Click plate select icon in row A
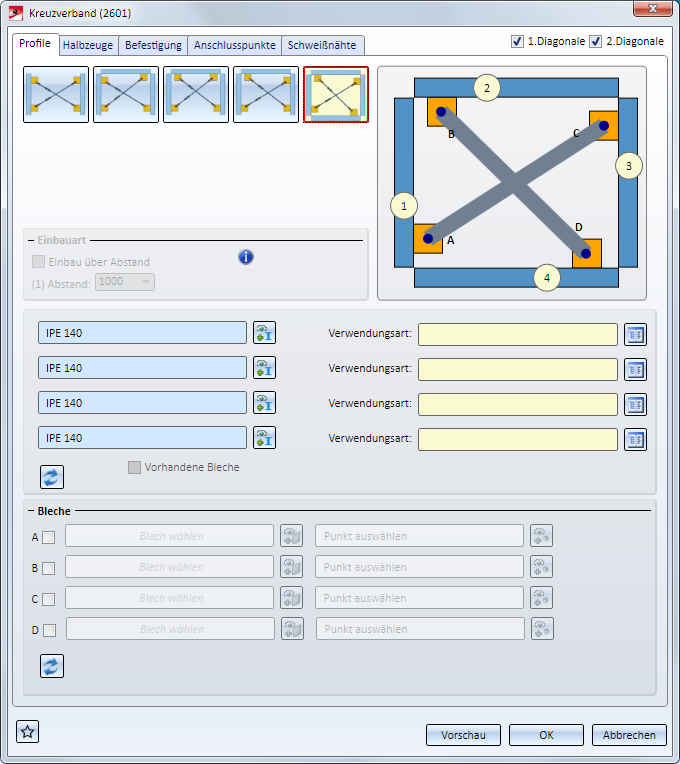This screenshot has width=680, height=764. (292, 536)
